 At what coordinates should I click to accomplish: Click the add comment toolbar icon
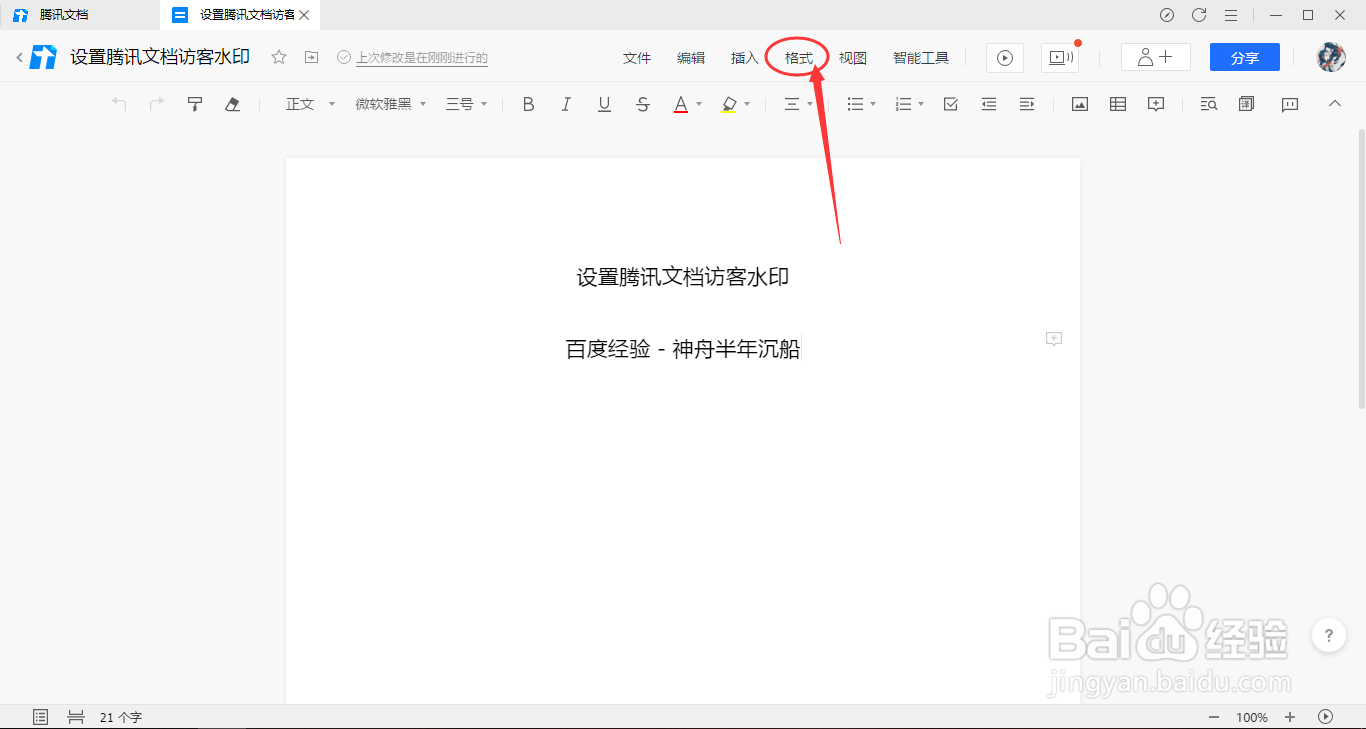pos(1156,104)
